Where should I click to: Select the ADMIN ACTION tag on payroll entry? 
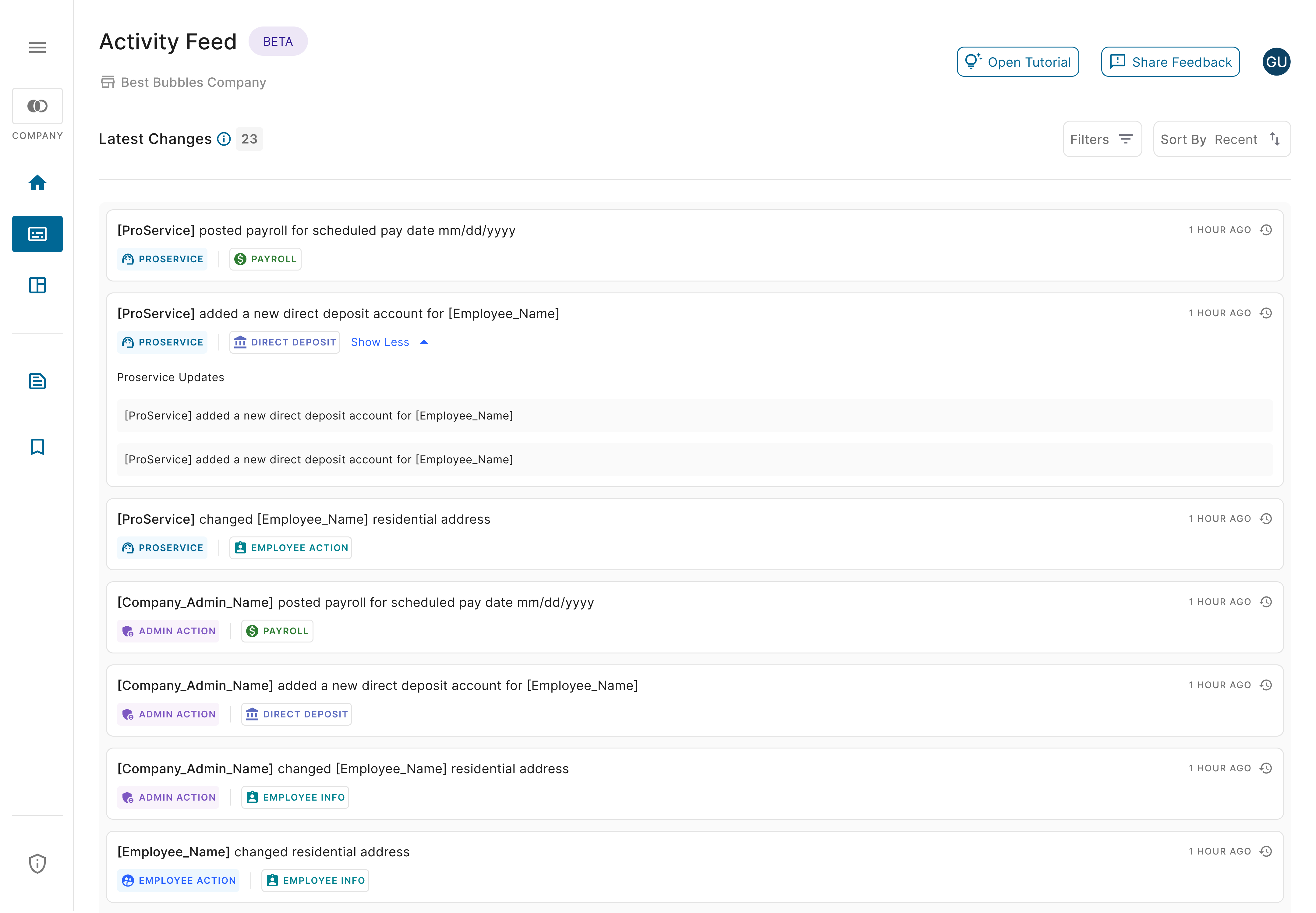(169, 631)
